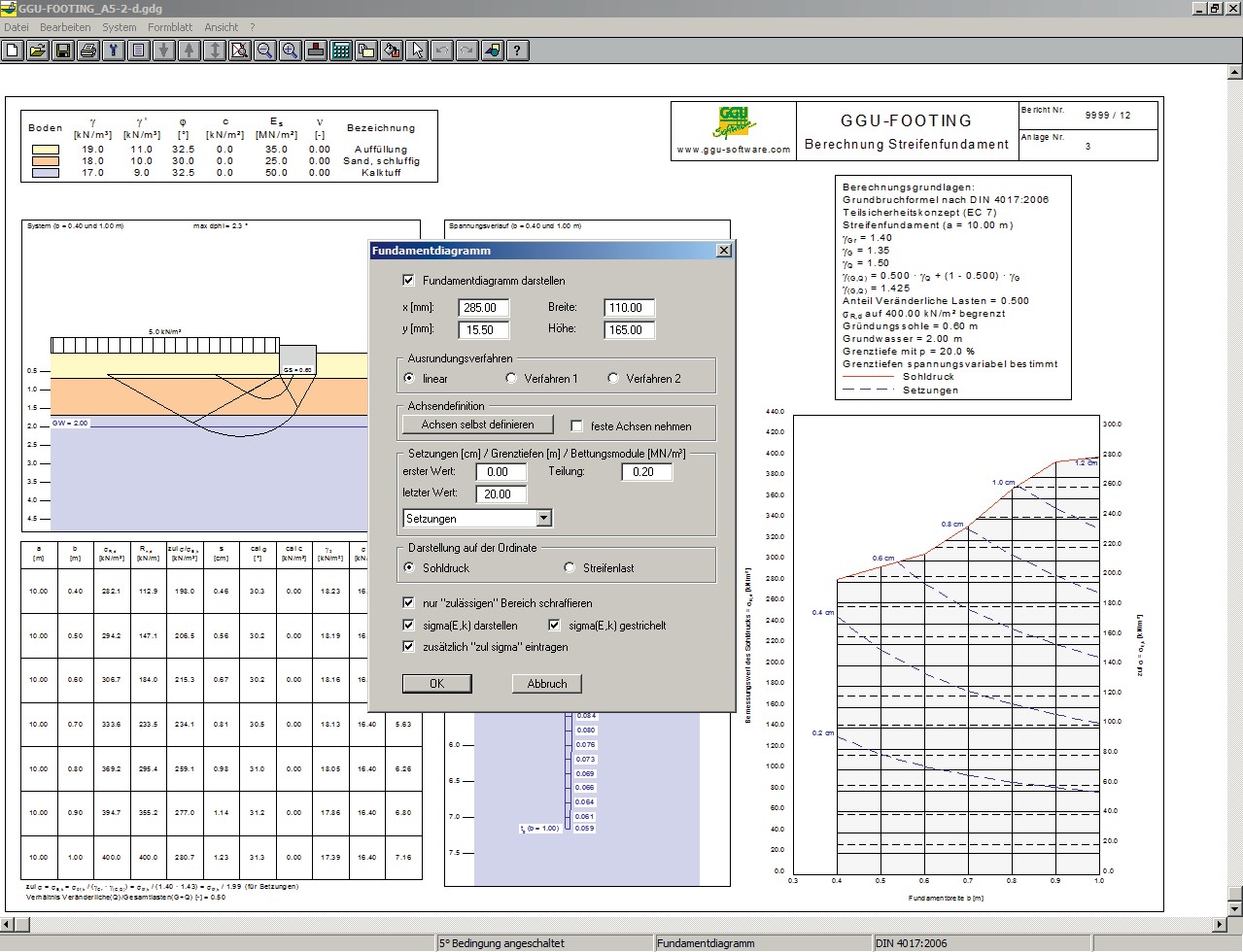Image resolution: width=1243 pixels, height=952 pixels.
Task: Click the paint bucket colour icon
Action: tap(392, 51)
